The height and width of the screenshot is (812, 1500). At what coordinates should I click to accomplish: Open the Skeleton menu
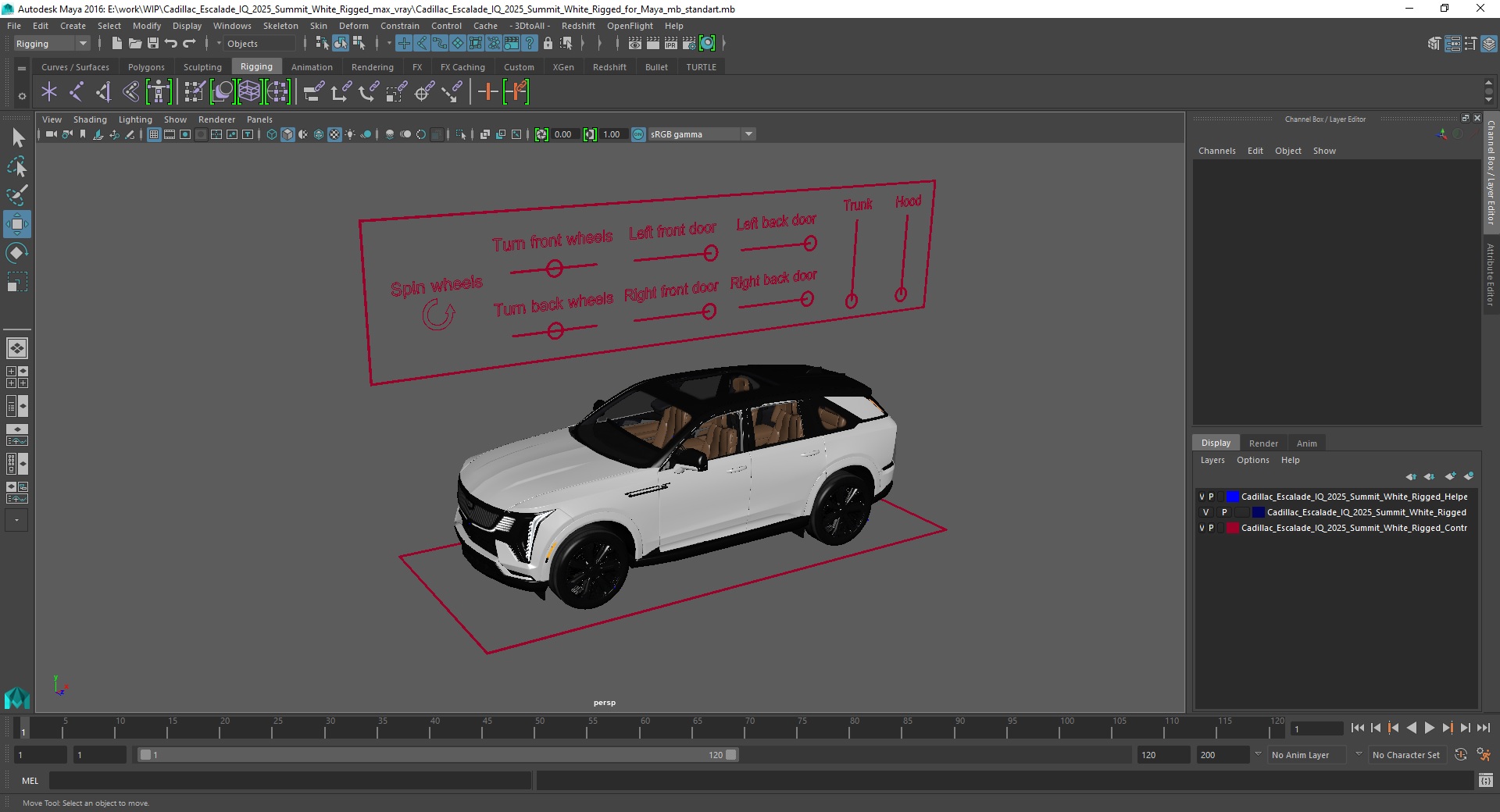280,26
